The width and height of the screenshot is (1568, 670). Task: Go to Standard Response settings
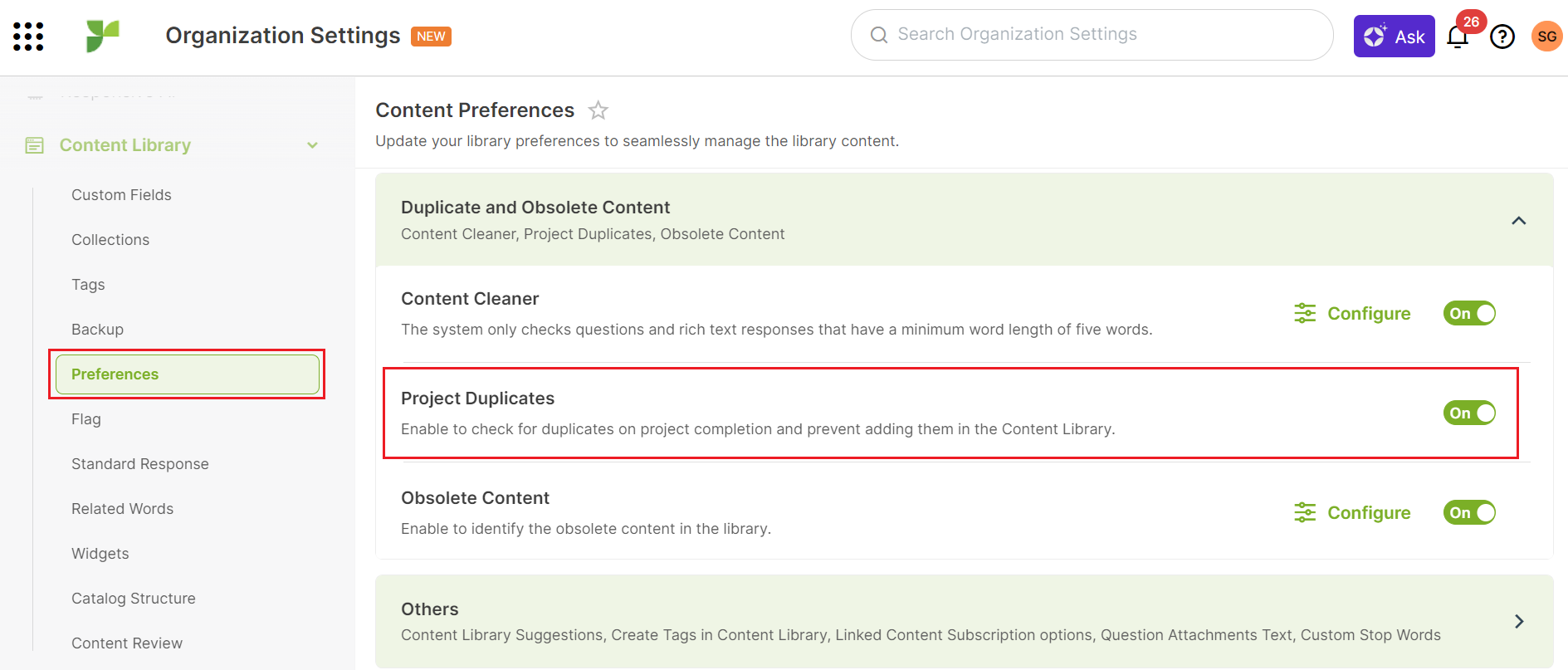pos(139,464)
